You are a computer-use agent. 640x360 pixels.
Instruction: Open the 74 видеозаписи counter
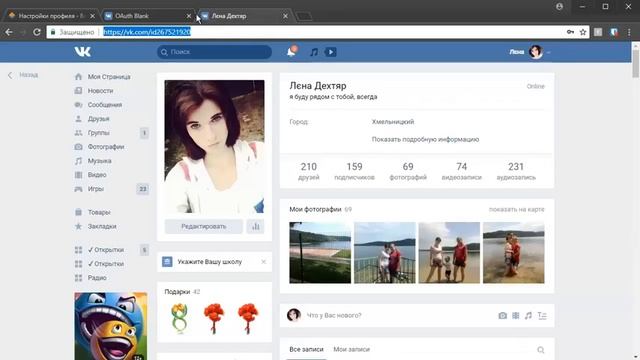coord(462,171)
